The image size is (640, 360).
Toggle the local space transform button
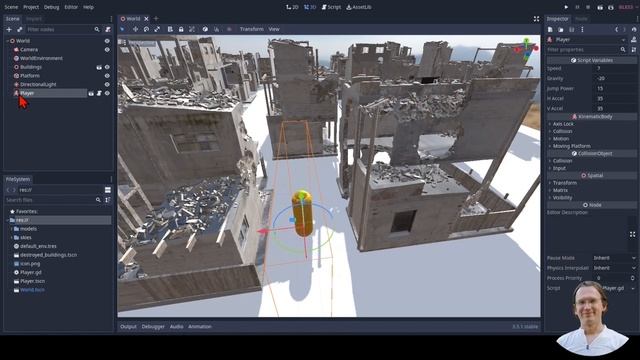click(x=205, y=29)
